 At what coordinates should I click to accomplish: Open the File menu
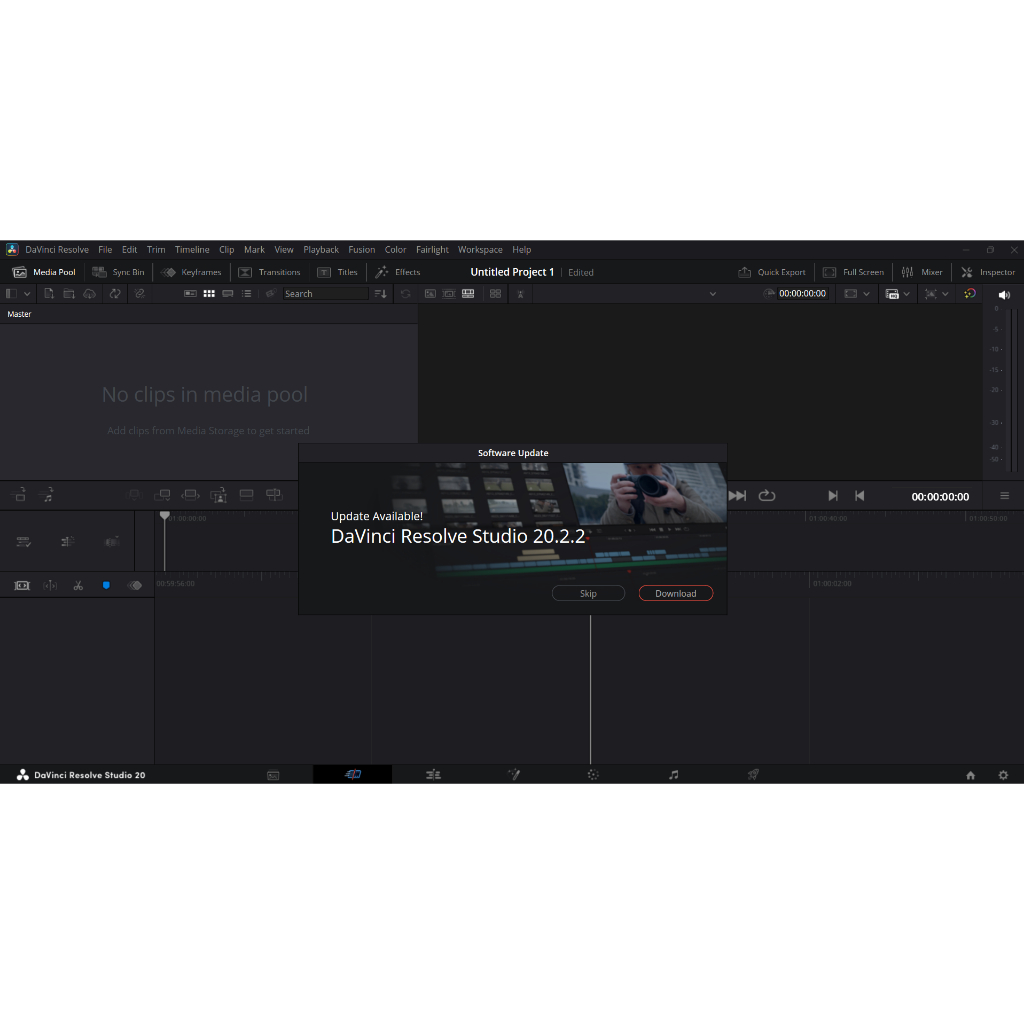point(105,249)
